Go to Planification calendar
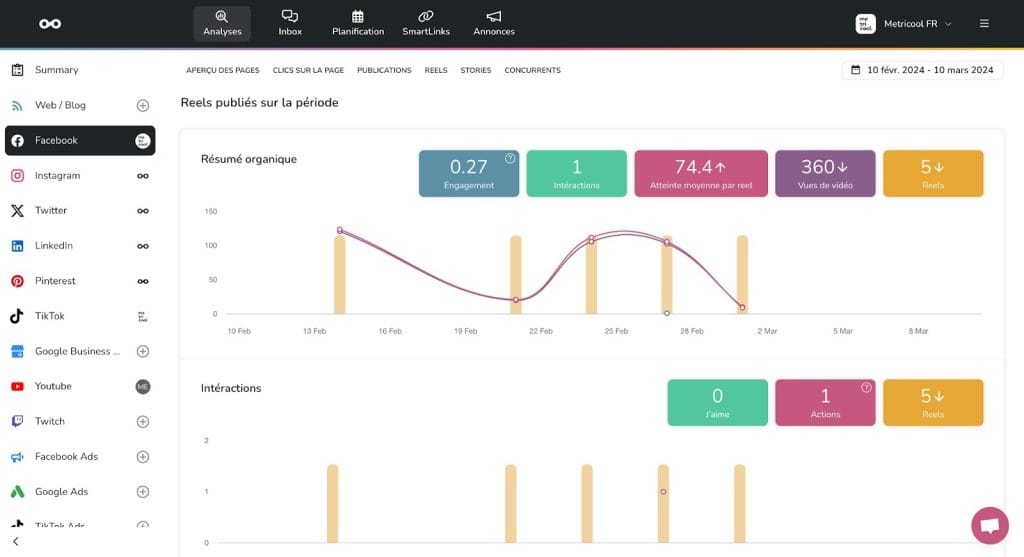 (358, 23)
